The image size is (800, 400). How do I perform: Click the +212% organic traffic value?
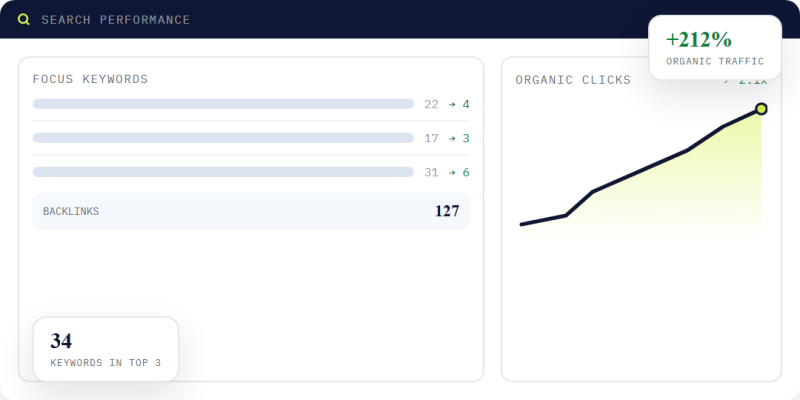(699, 39)
